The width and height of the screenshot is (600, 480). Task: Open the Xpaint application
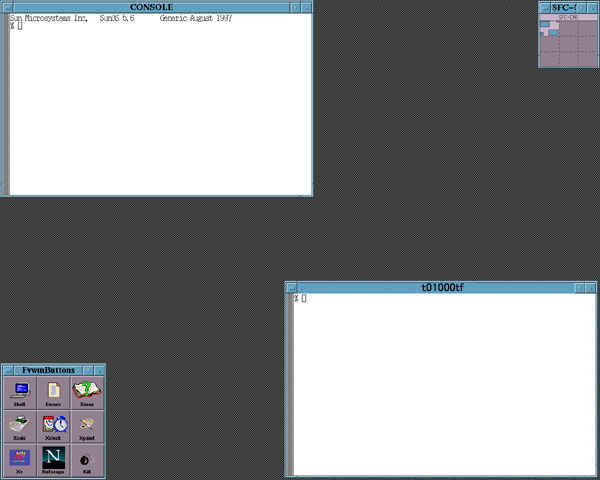87,427
